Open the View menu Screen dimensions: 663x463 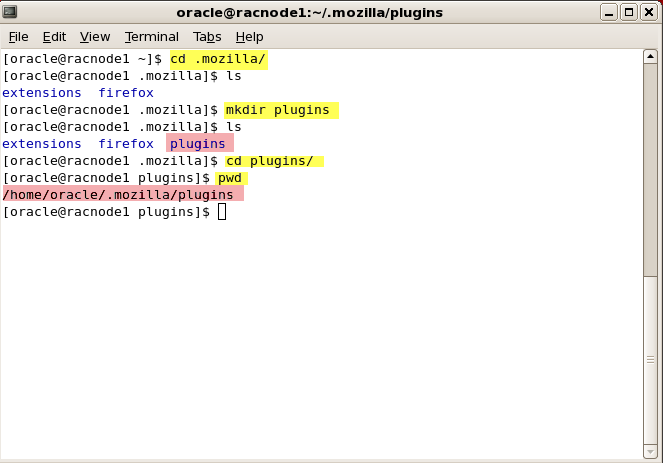(x=95, y=36)
